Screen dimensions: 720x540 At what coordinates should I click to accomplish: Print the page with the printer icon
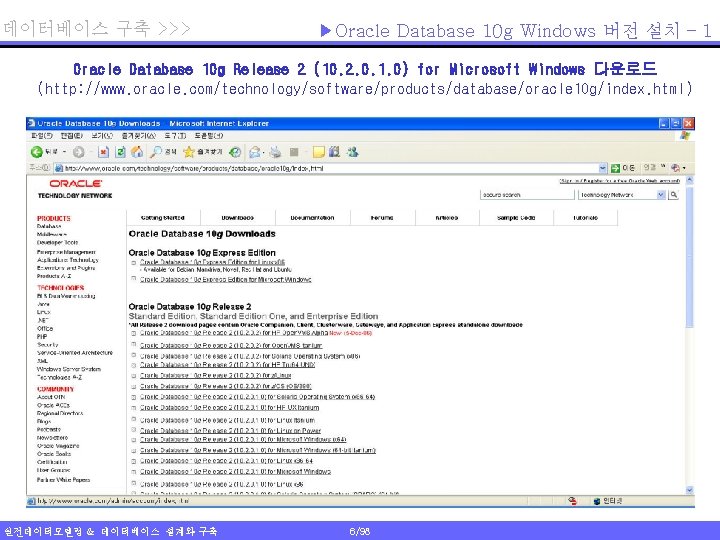click(276, 152)
